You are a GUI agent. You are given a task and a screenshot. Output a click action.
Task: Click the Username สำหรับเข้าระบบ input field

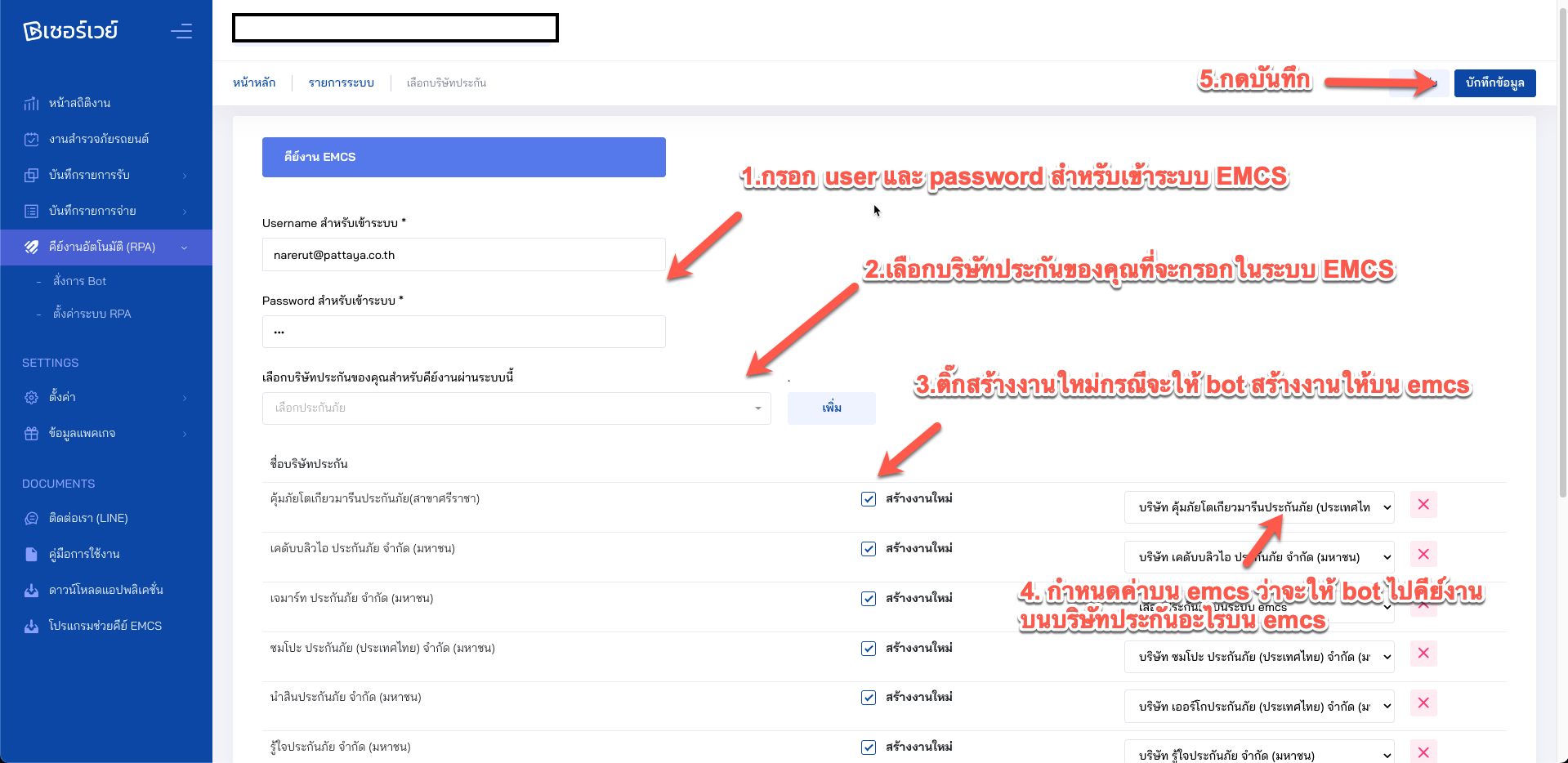pos(463,255)
